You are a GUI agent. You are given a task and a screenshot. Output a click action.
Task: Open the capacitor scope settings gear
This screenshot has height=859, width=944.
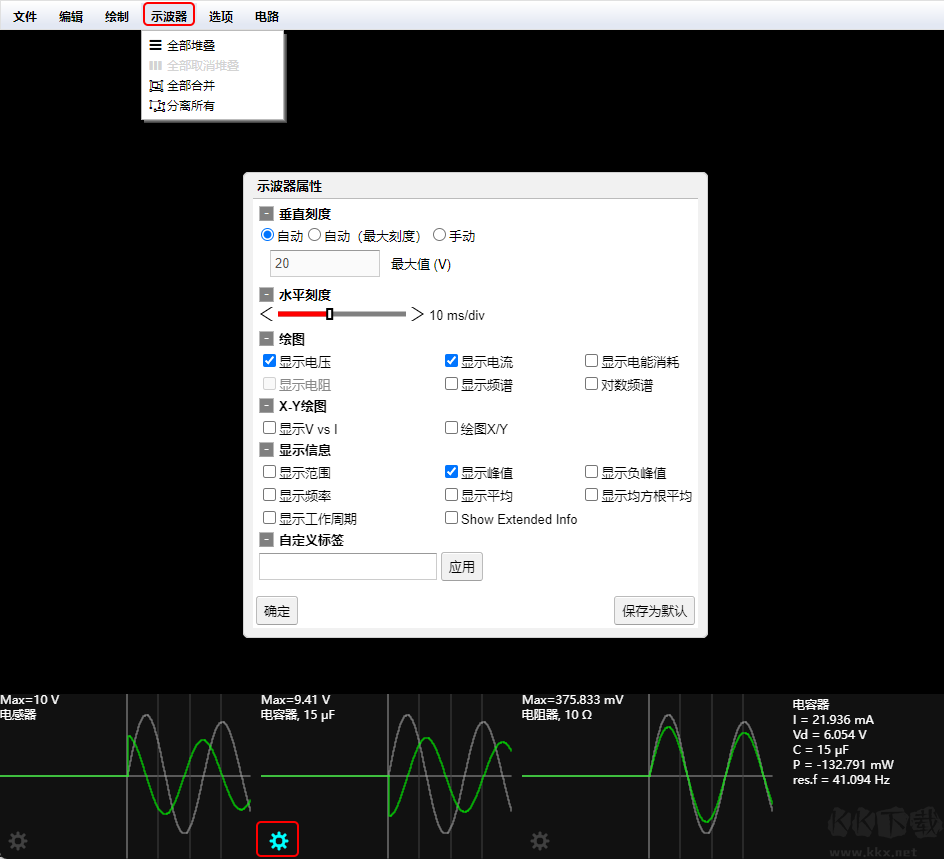[x=277, y=840]
